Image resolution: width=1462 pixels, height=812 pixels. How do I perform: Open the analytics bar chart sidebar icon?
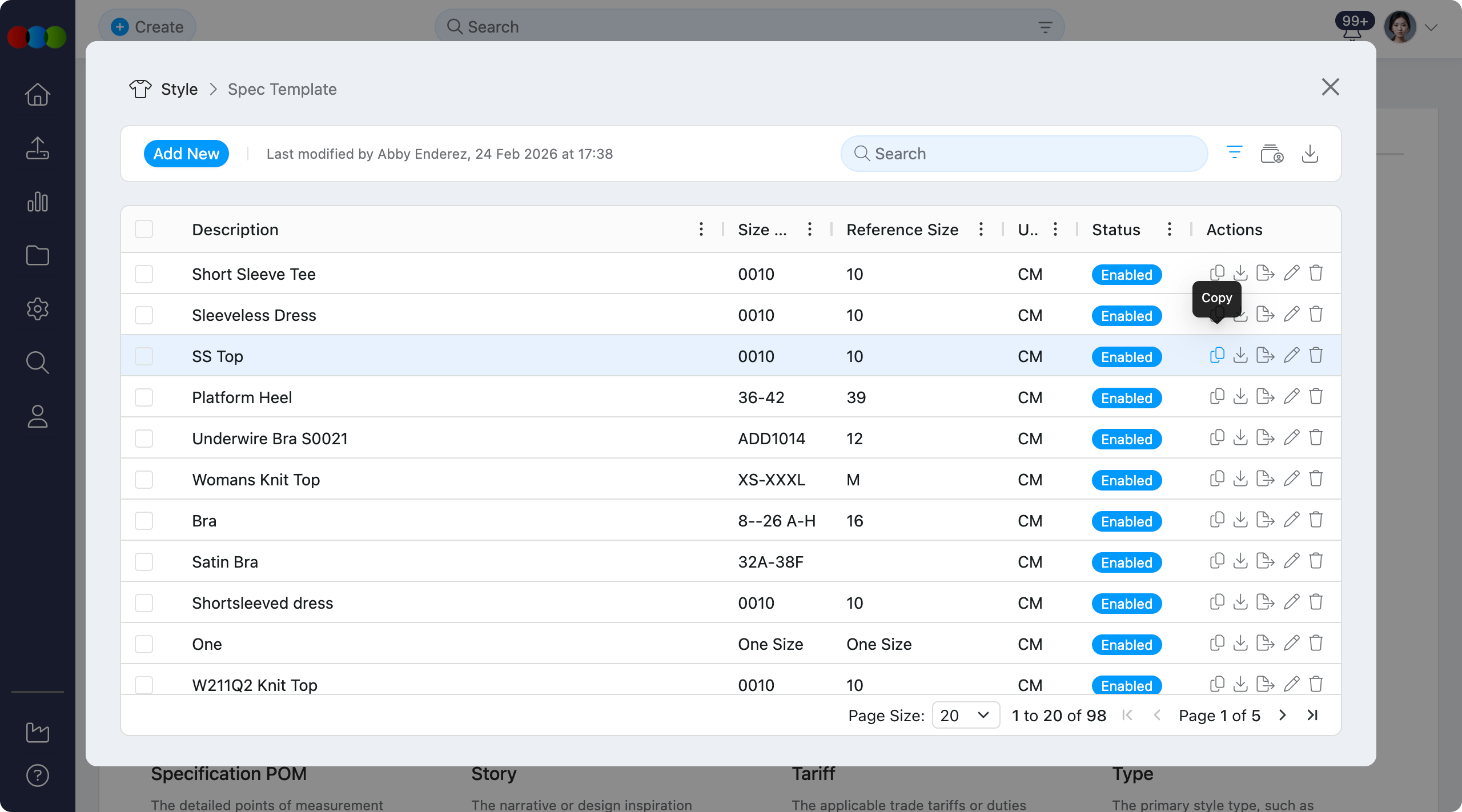[38, 202]
